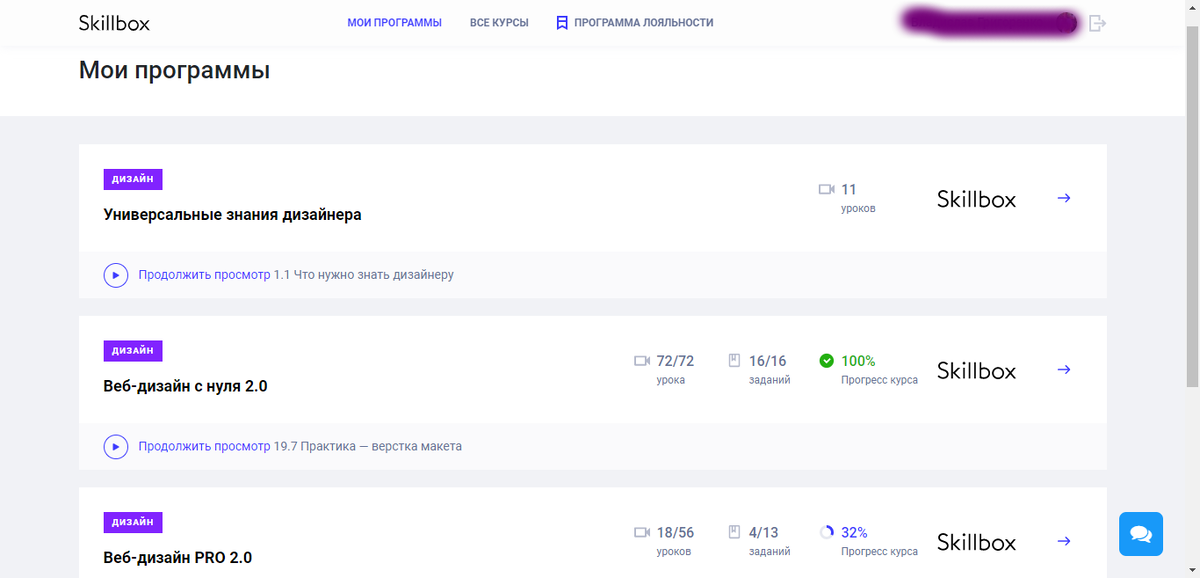1200x578 pixels.
Task: Click the 18/56 уроков count
Action: pyautogui.click(x=675, y=542)
